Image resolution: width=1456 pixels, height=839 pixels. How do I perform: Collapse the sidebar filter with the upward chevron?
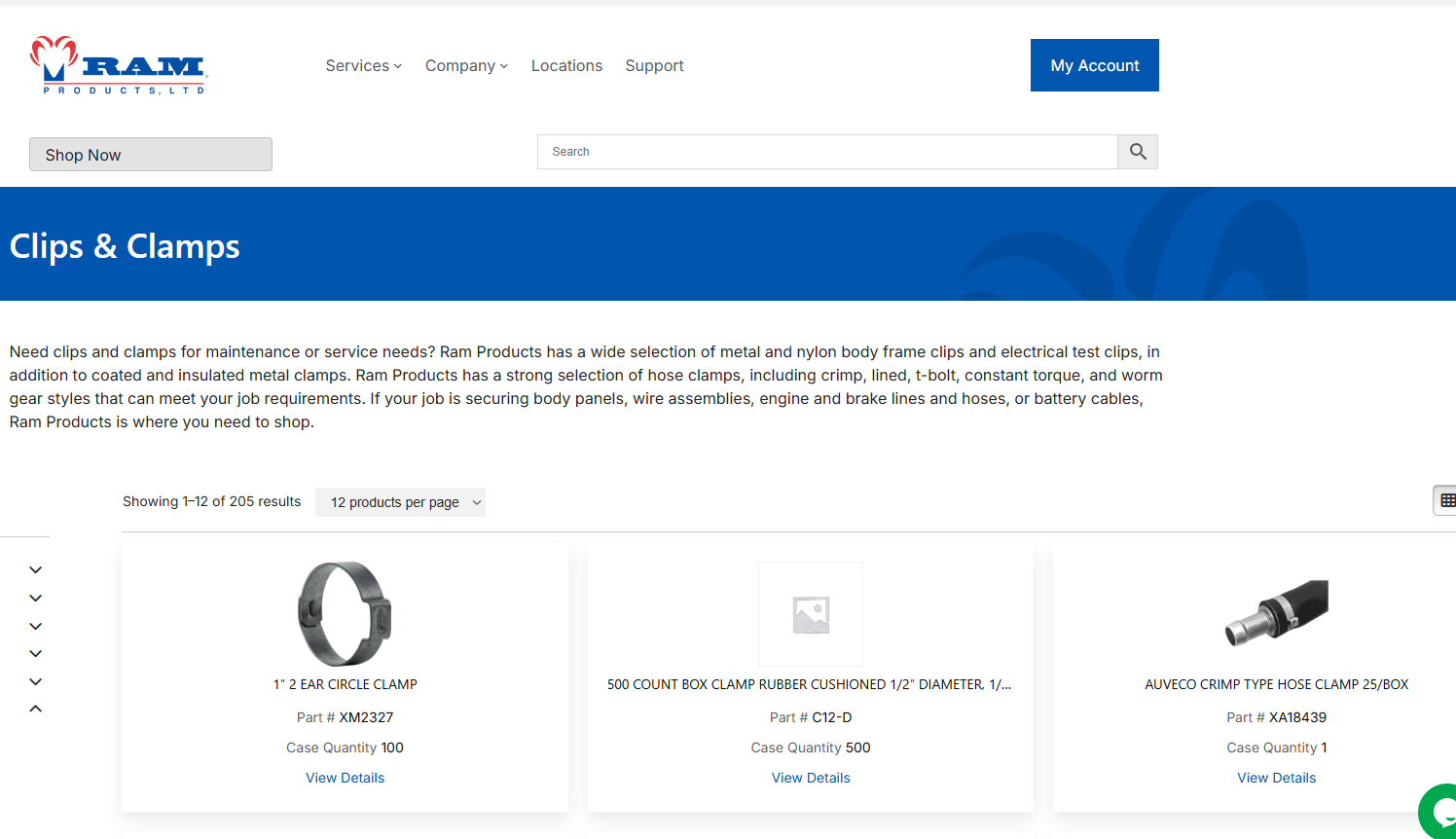tap(36, 709)
